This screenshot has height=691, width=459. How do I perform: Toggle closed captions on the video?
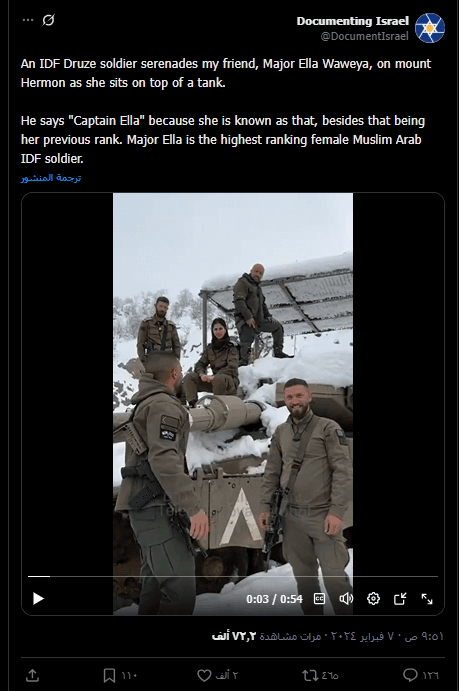pyautogui.click(x=319, y=598)
